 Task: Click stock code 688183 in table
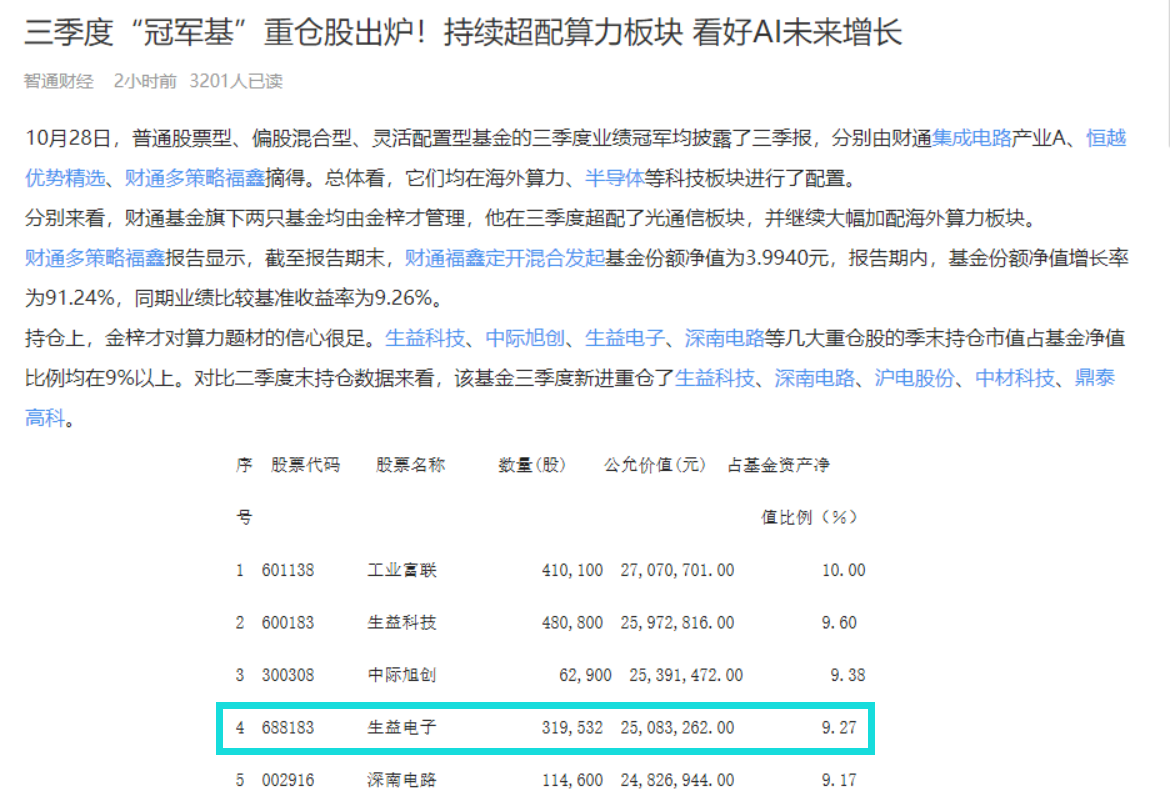coord(288,727)
